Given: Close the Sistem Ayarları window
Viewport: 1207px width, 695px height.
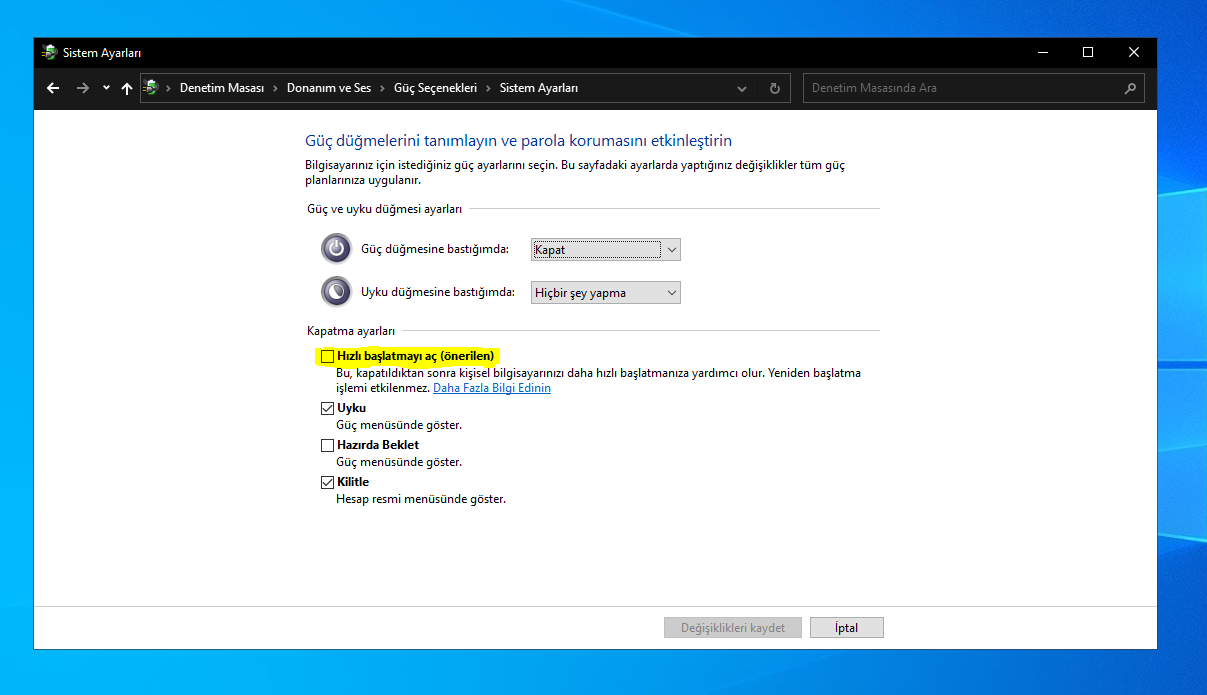Looking at the screenshot, I should pyautogui.click(x=1134, y=52).
